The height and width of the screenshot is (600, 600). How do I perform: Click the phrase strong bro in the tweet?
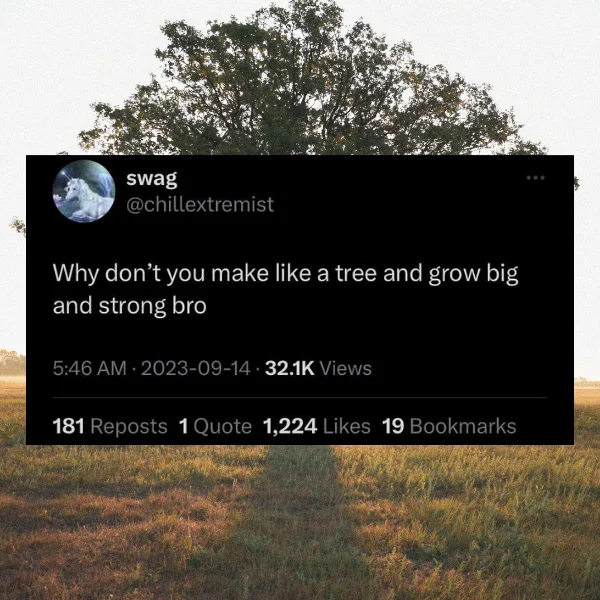(x=152, y=307)
